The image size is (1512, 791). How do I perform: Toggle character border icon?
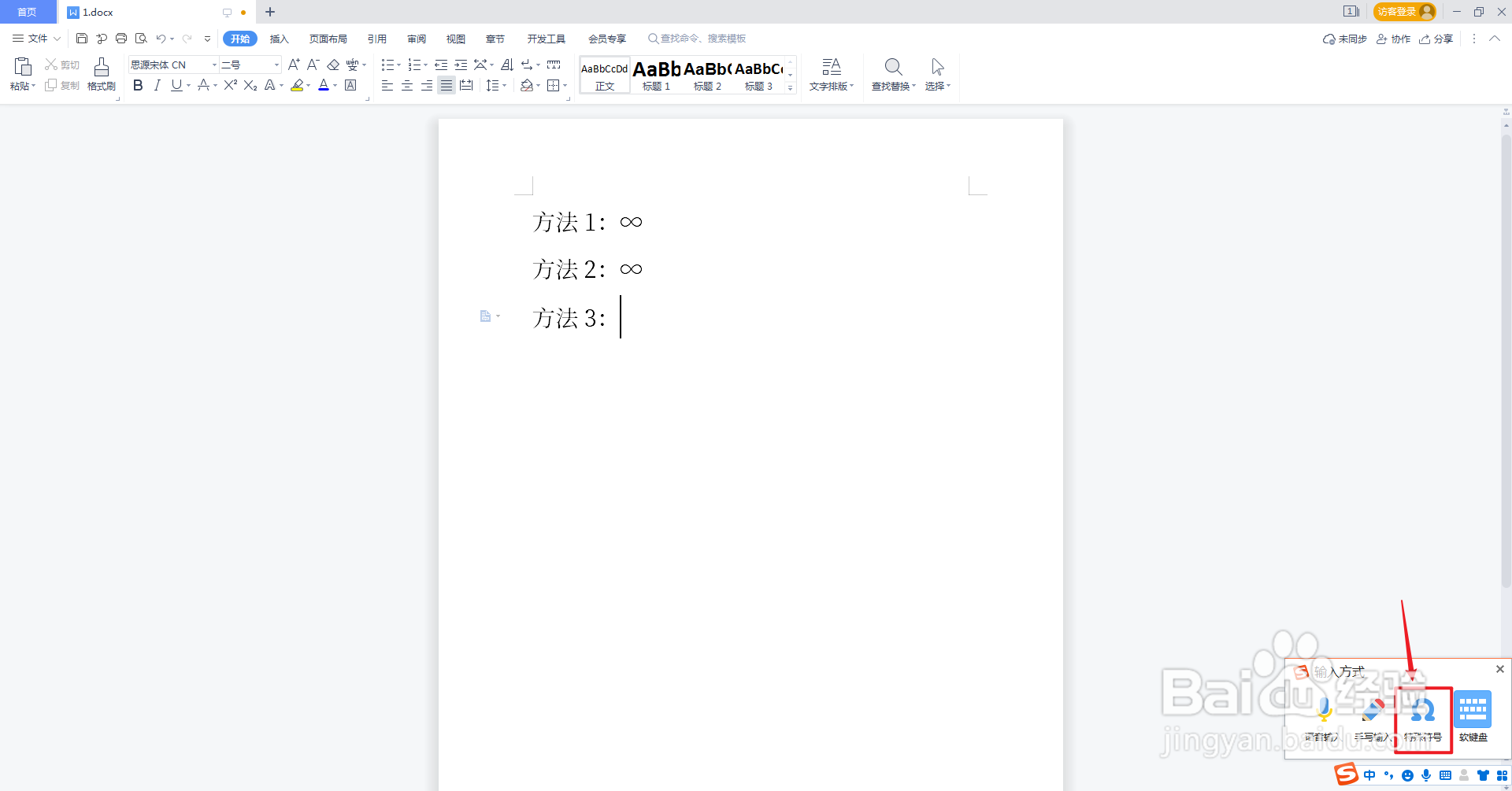(x=350, y=85)
